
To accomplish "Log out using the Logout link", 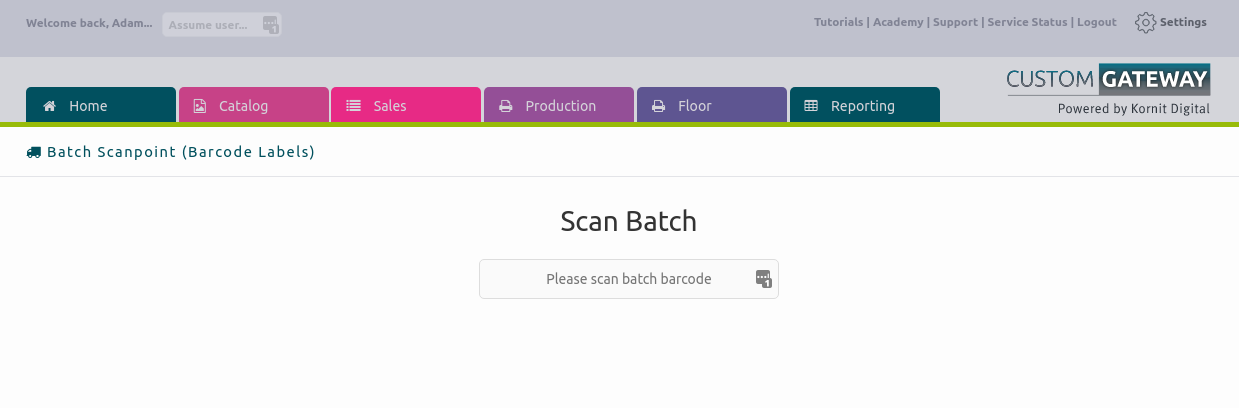I will (1097, 22).
